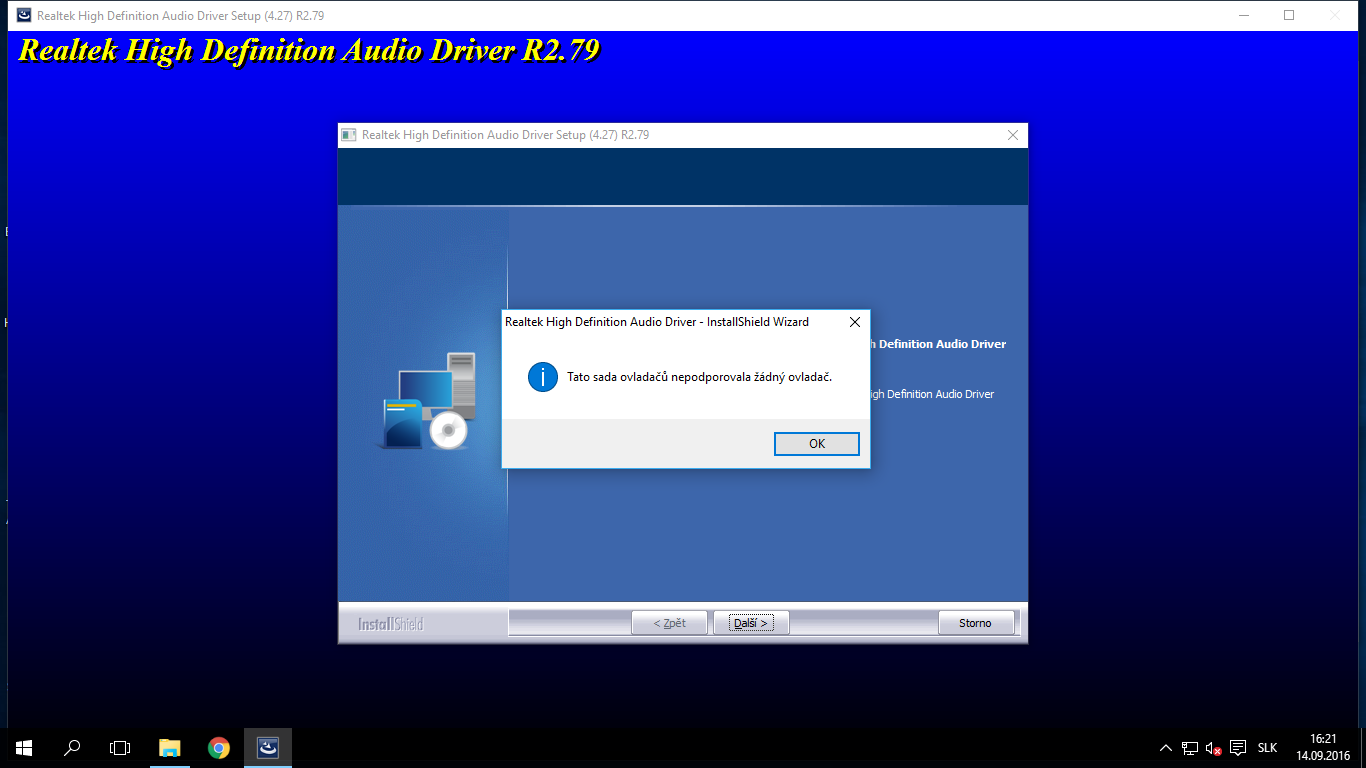1366x768 pixels.
Task: Go back with the Zpět button
Action: tap(670, 623)
